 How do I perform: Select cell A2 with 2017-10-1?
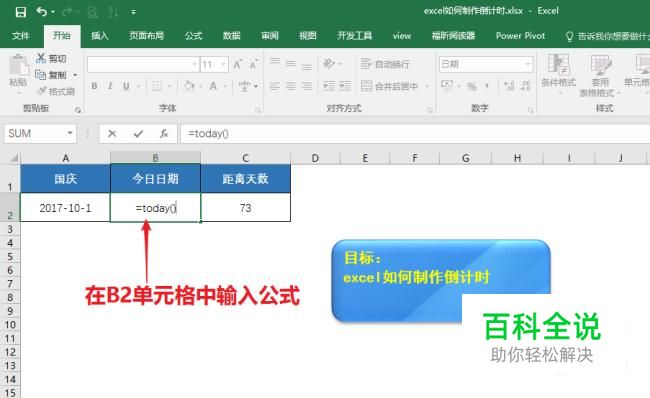(x=65, y=208)
